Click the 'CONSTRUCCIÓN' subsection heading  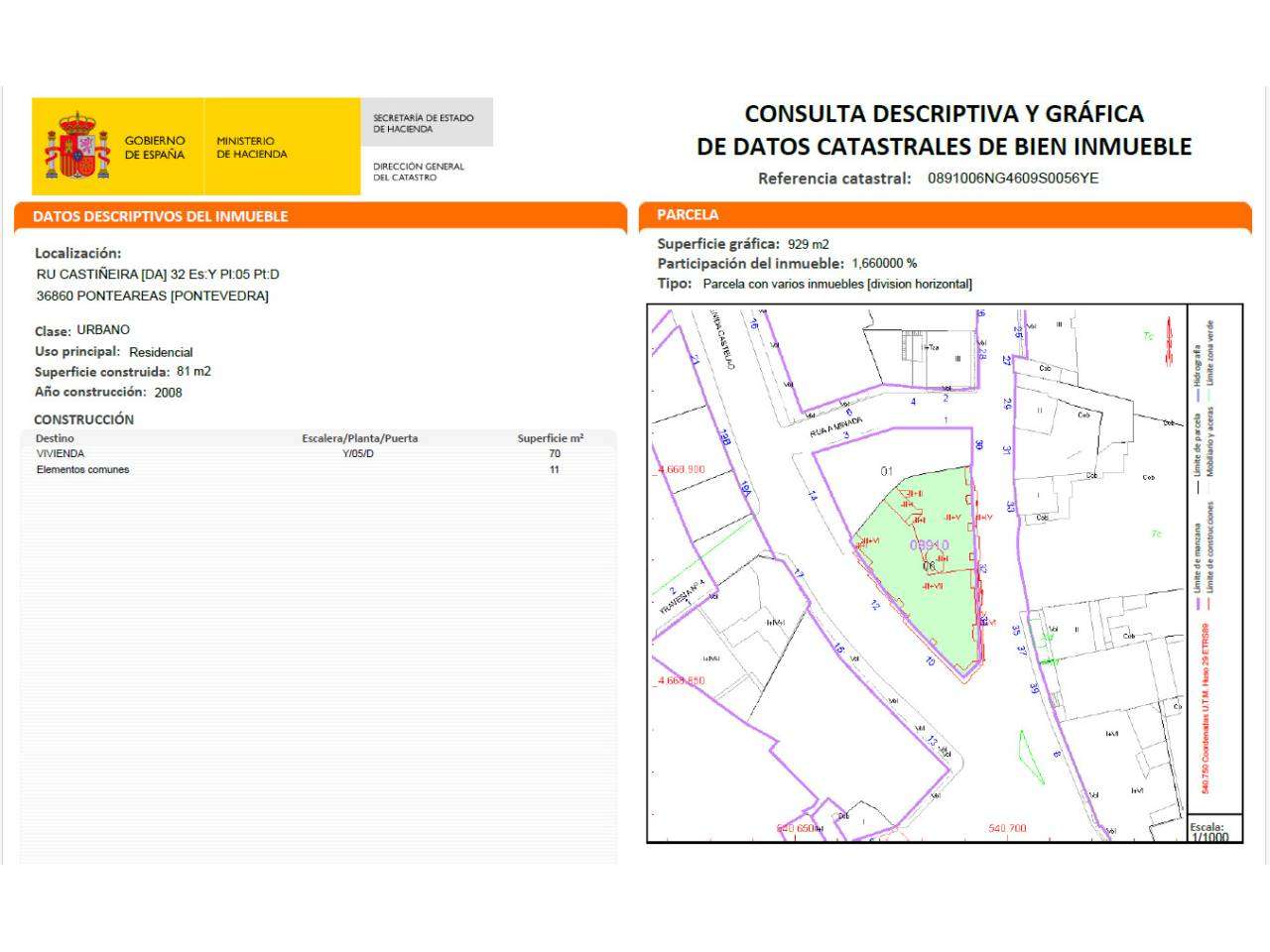83,419
